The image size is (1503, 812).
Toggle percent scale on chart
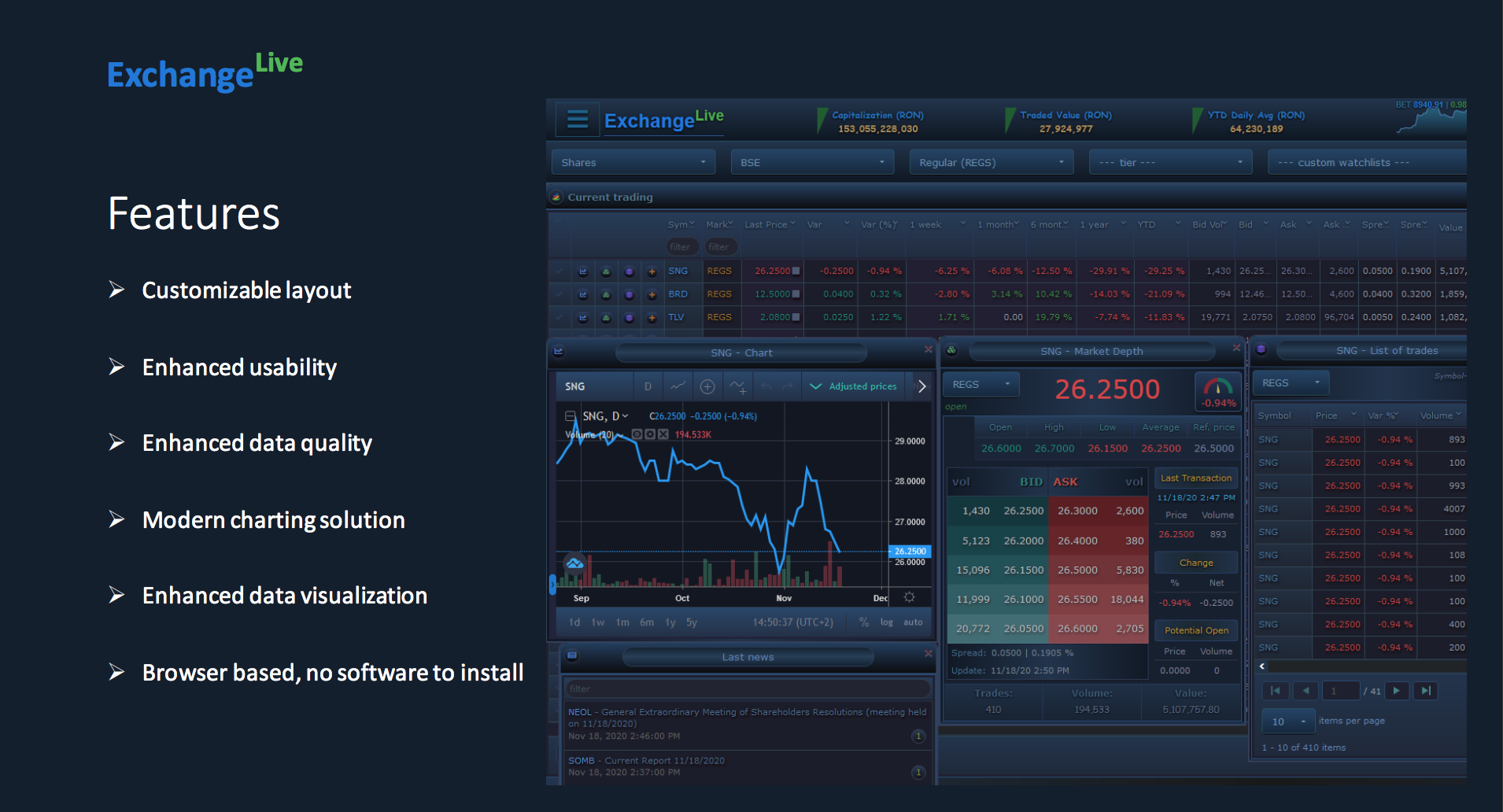click(x=864, y=622)
